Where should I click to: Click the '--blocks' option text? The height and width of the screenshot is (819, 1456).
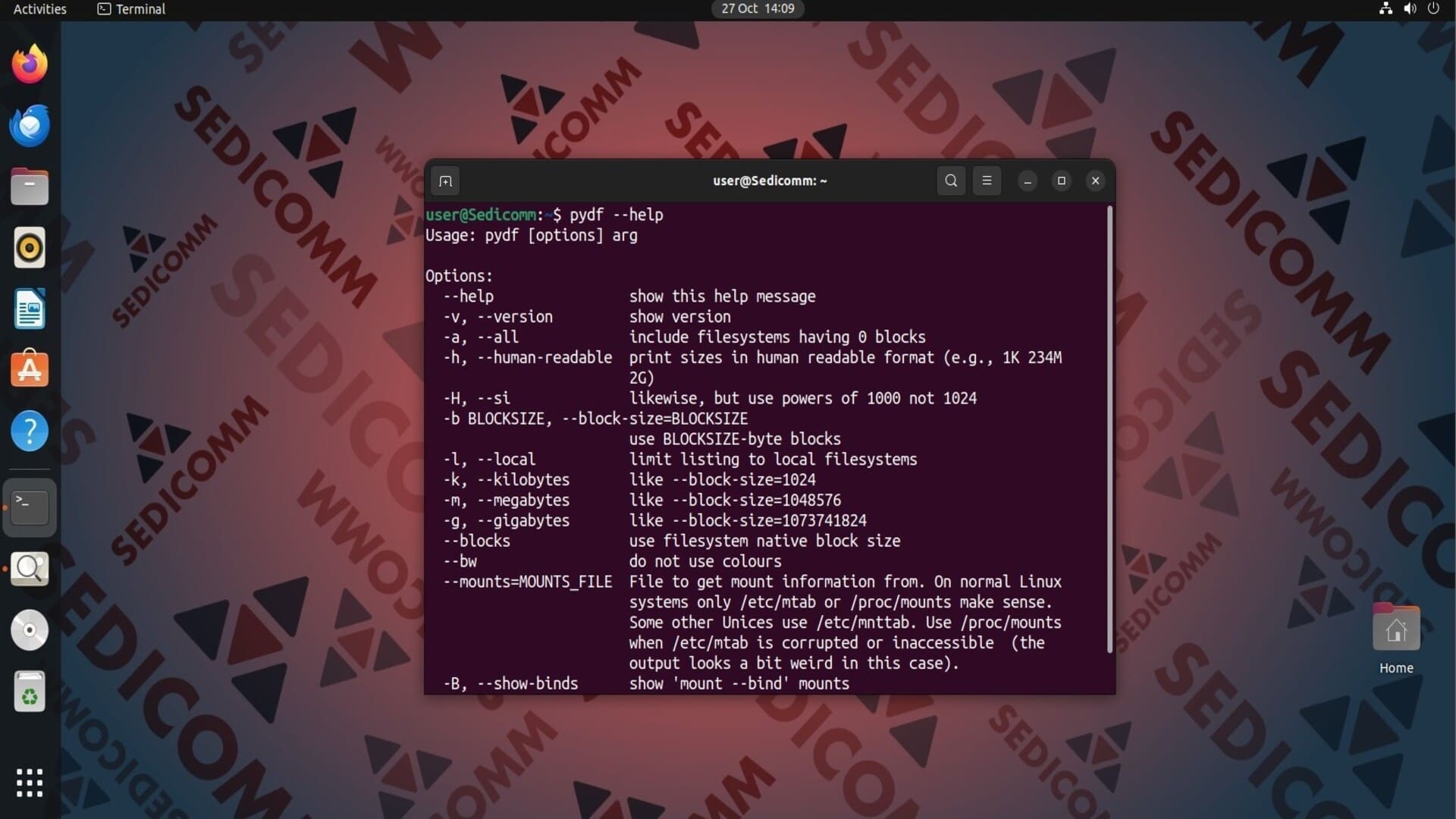click(x=477, y=541)
